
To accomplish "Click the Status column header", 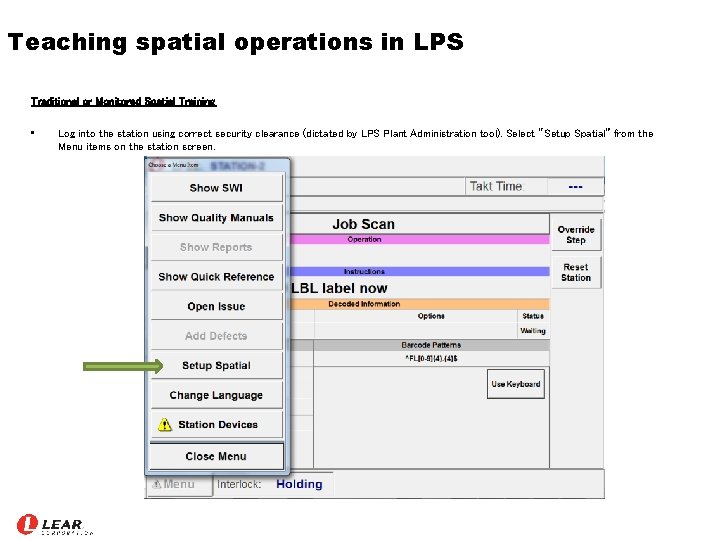I will coord(533,316).
